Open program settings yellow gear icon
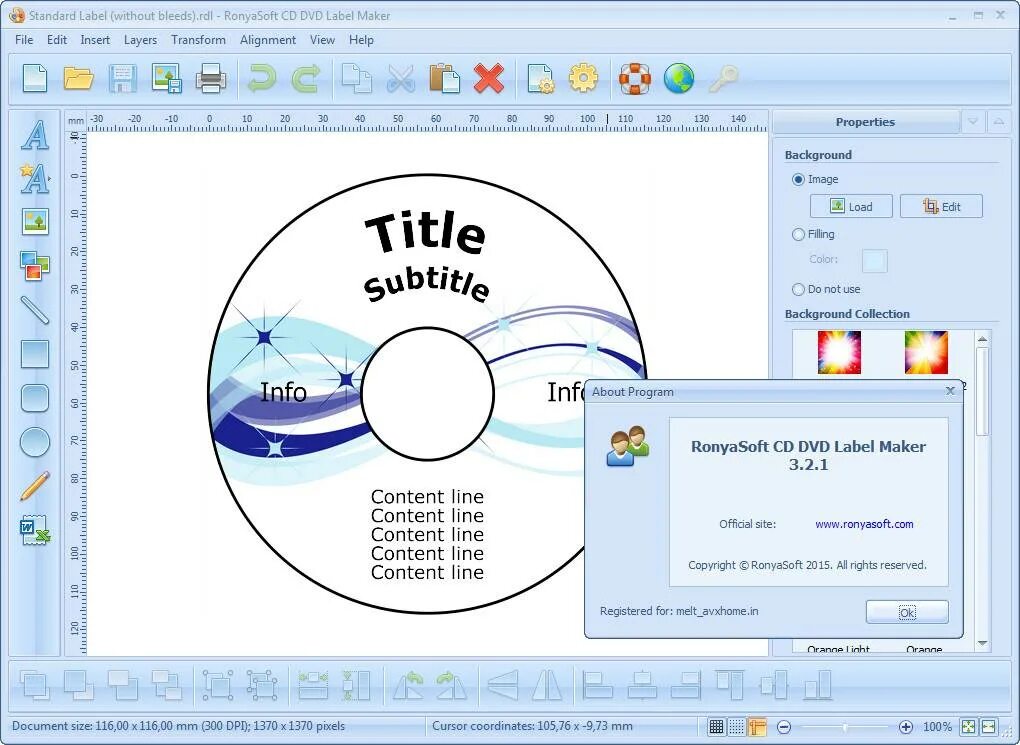The height and width of the screenshot is (745, 1020). coord(584,79)
